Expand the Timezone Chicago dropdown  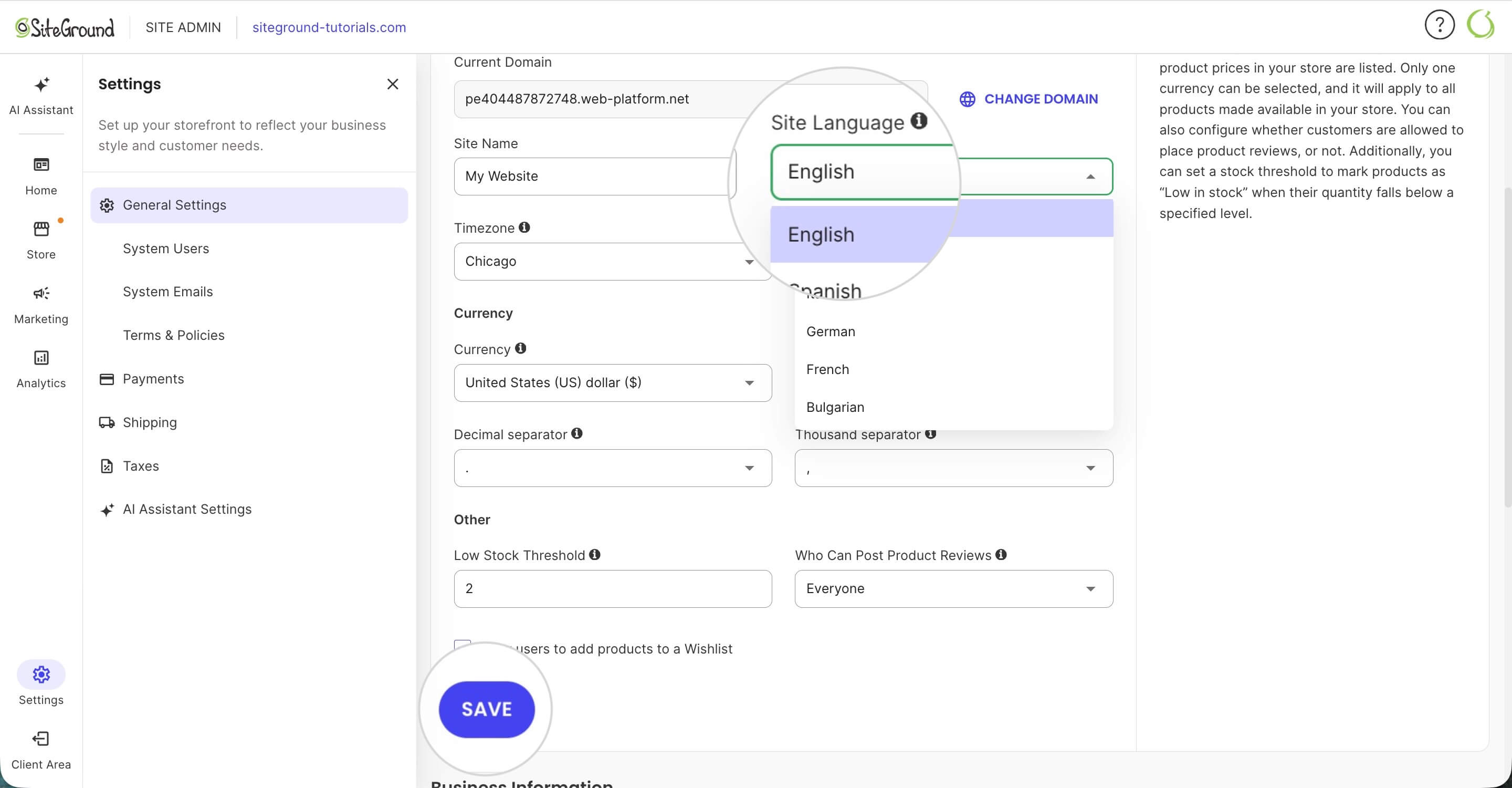(x=612, y=261)
